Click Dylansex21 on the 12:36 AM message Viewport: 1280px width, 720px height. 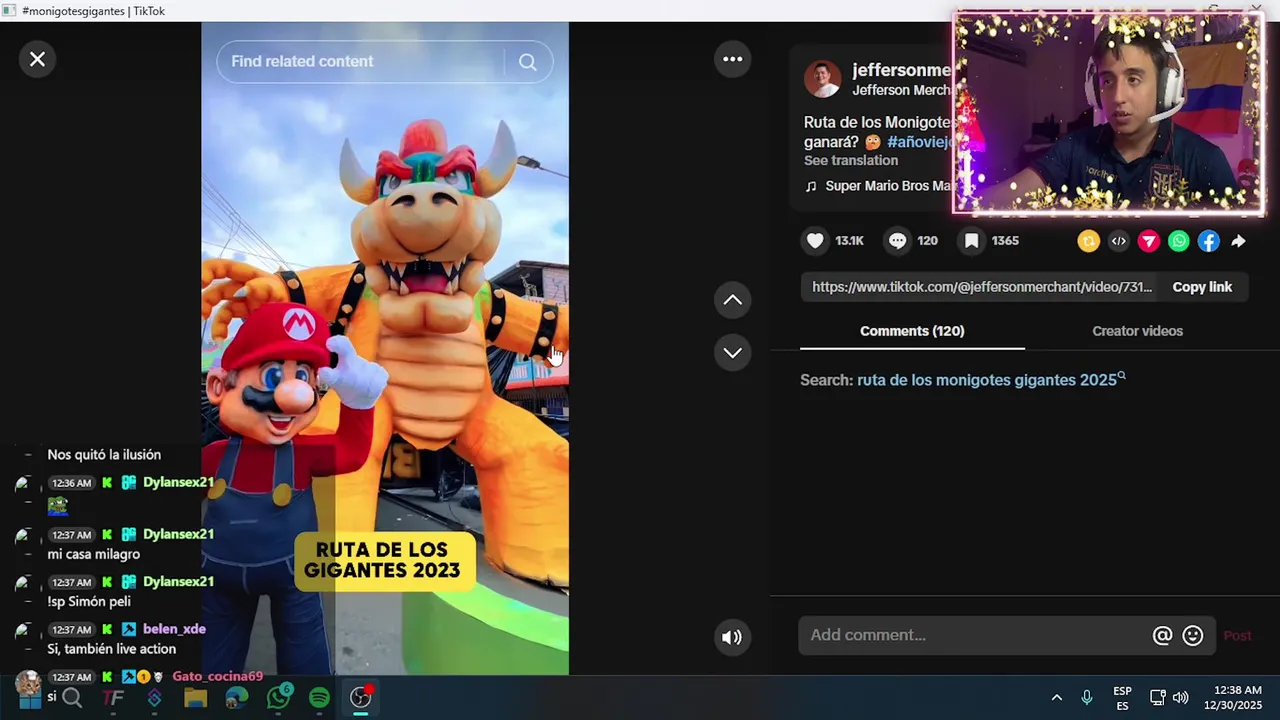[178, 482]
